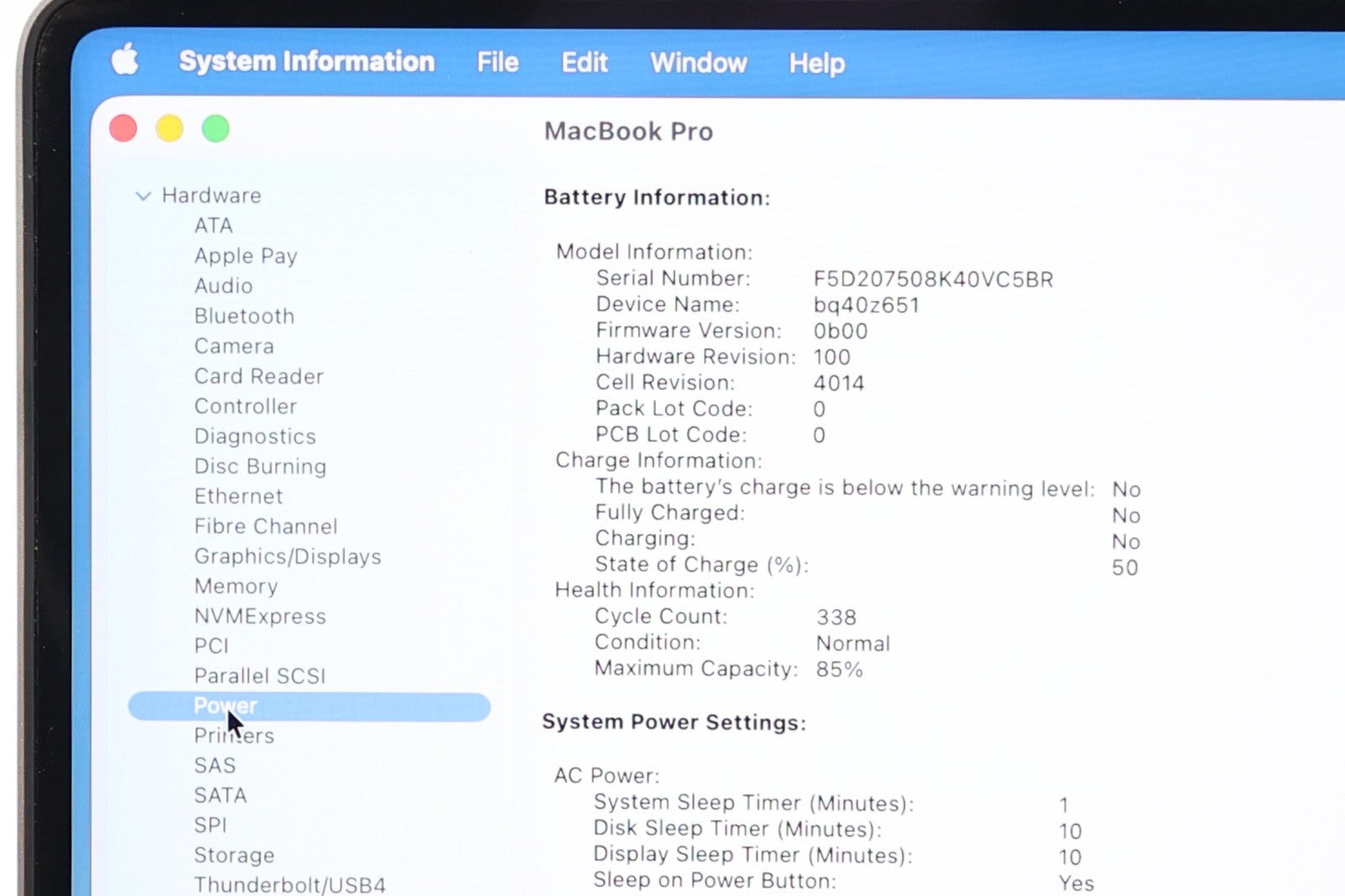Open the Window menu
This screenshot has height=896, width=1345.
[x=698, y=63]
